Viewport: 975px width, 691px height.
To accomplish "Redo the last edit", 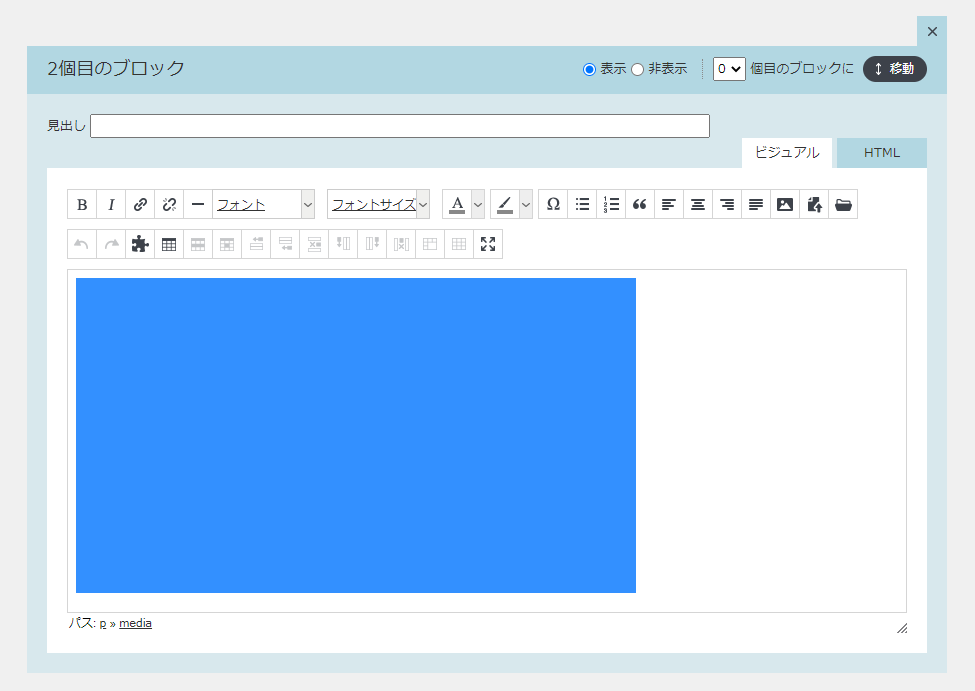I will (x=111, y=244).
